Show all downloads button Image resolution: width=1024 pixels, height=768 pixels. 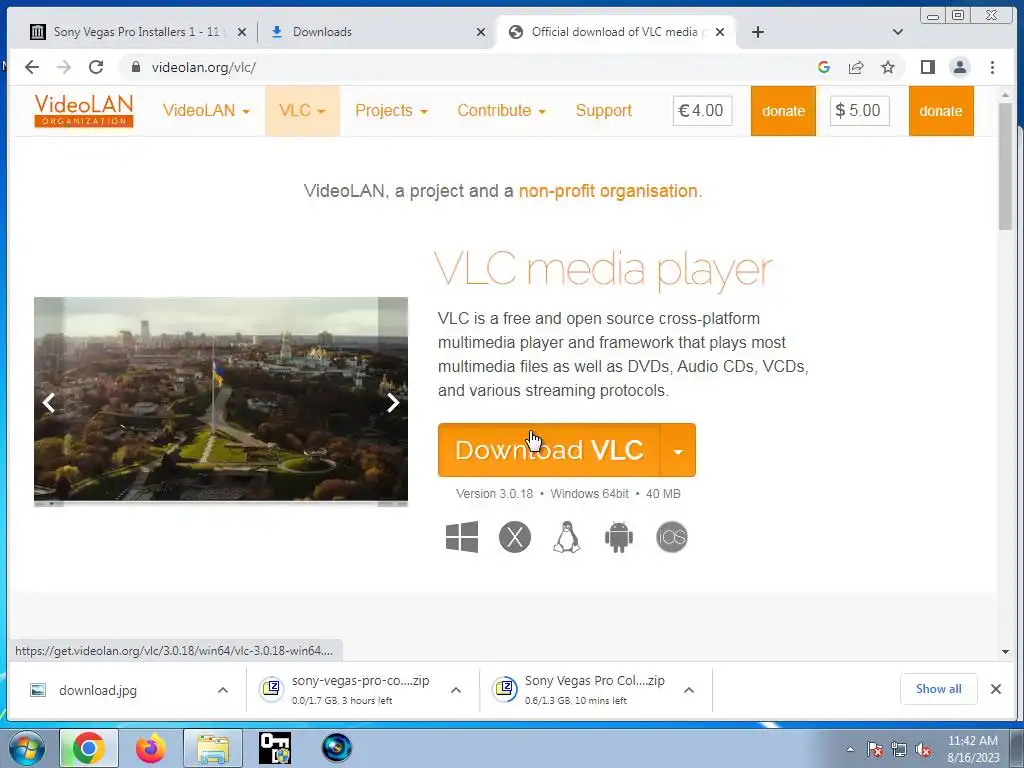click(938, 689)
